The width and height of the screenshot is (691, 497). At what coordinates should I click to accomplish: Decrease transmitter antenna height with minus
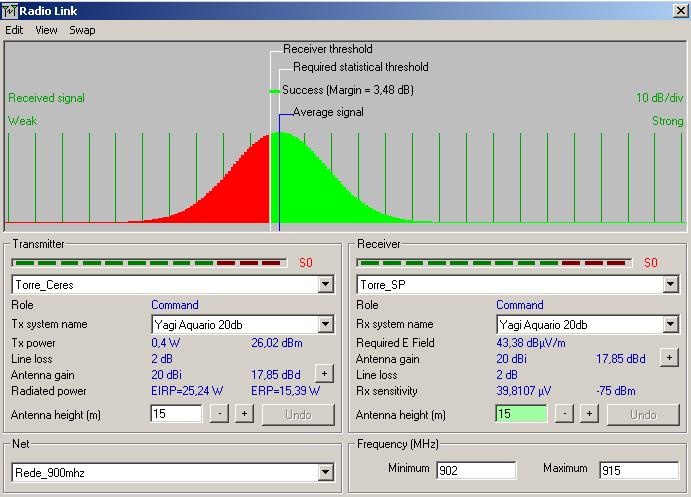point(219,414)
